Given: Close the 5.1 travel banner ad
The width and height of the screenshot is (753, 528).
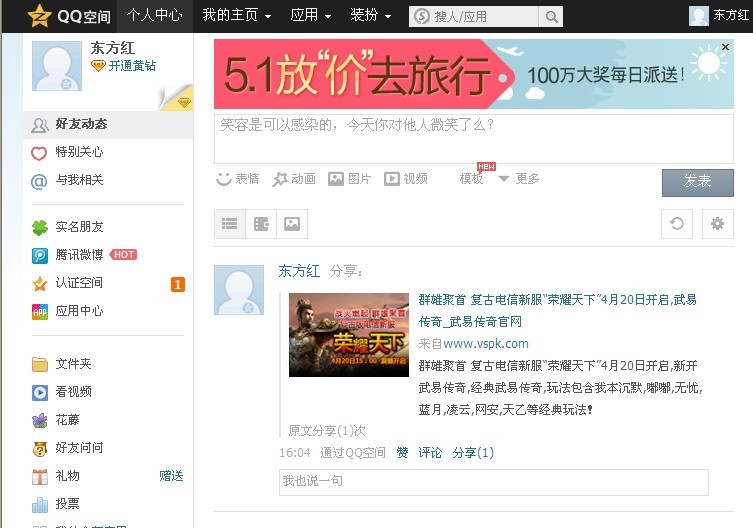Looking at the screenshot, I should click(725, 47).
